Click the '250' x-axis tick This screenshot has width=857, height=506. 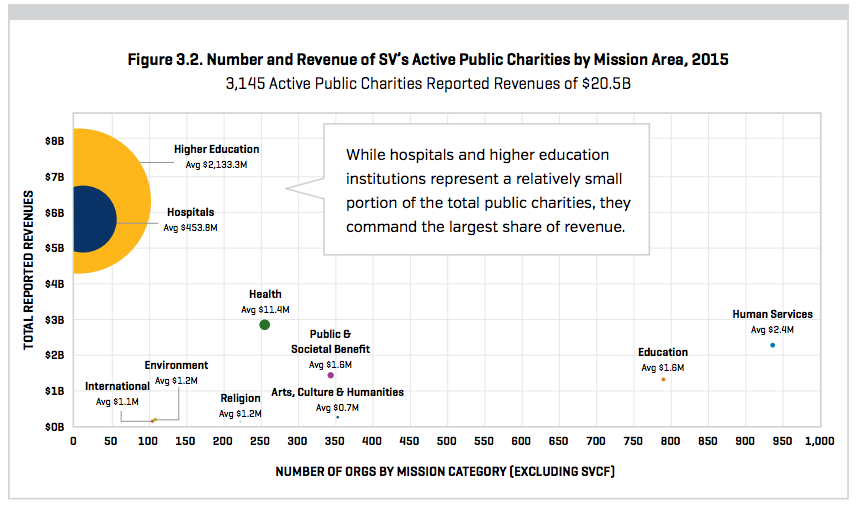coord(260,441)
